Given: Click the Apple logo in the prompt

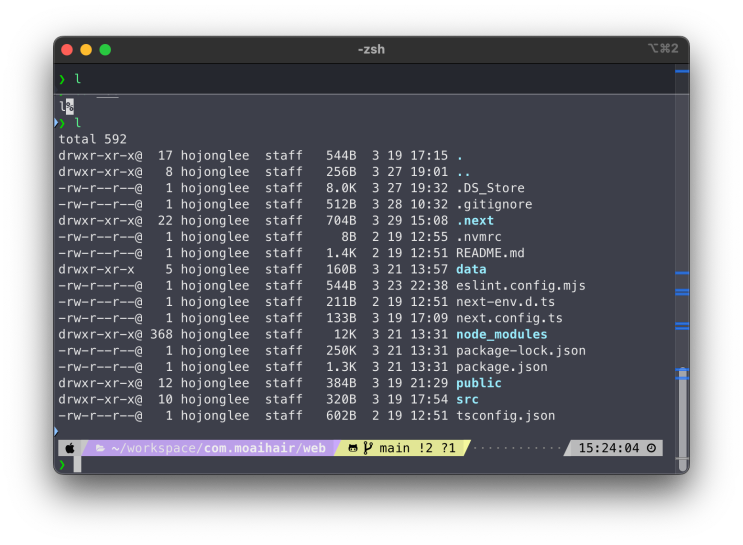Looking at the screenshot, I should (x=70, y=448).
